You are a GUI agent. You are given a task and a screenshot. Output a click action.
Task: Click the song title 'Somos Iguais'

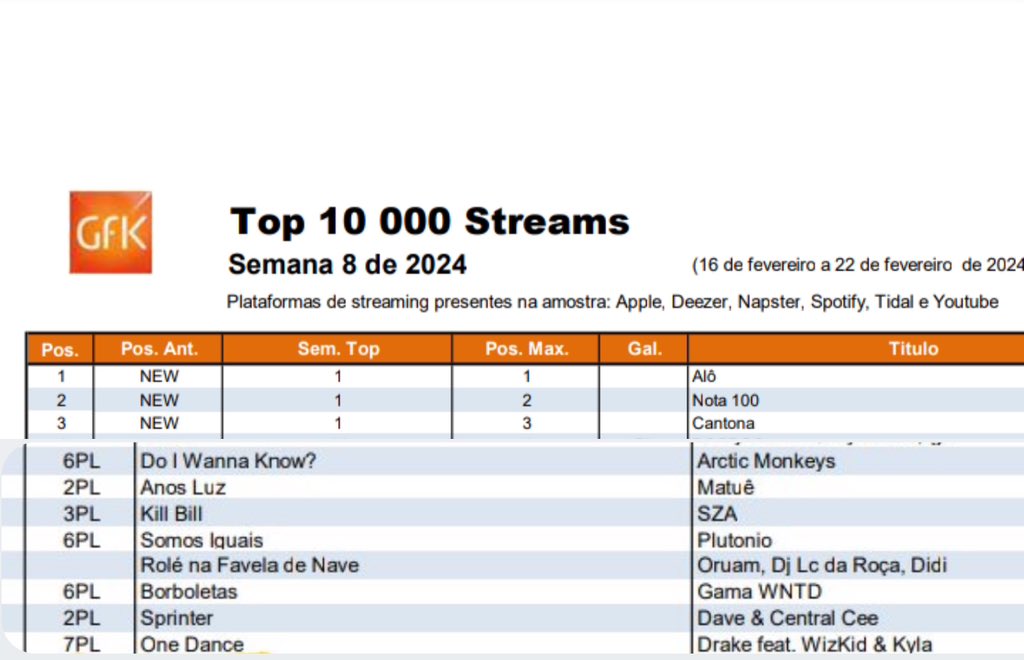(x=201, y=541)
